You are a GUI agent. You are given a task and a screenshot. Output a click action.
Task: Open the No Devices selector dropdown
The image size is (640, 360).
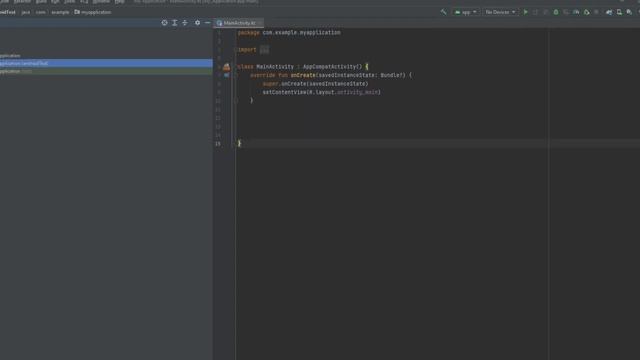500,12
